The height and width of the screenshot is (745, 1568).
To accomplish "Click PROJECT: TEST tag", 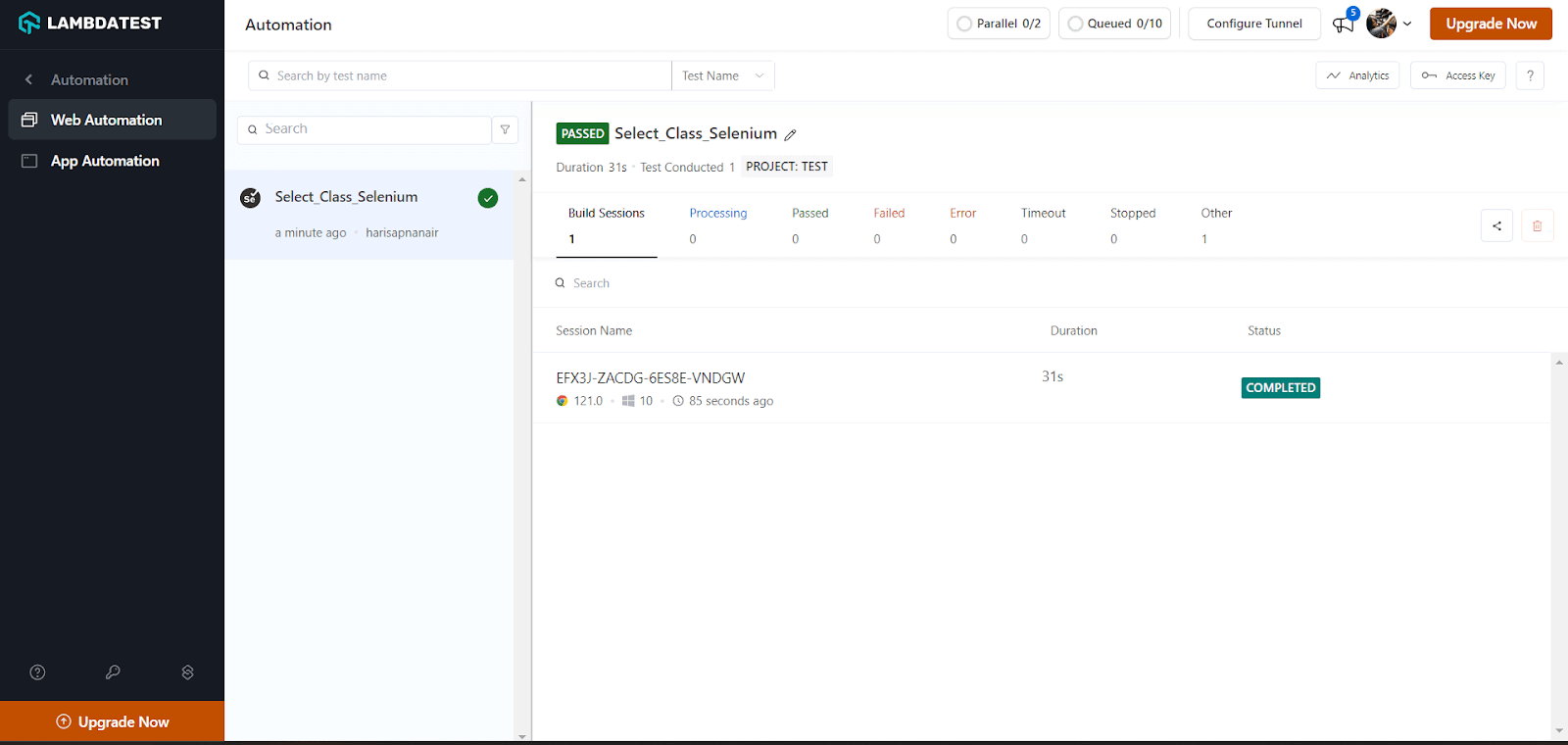I will 787,167.
